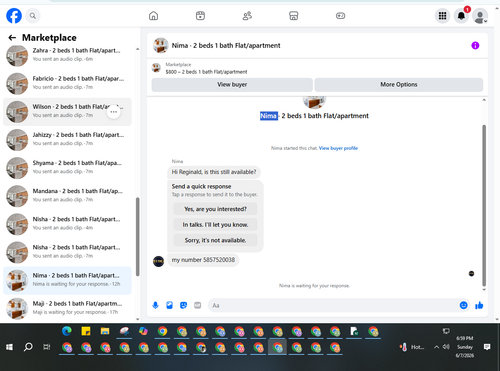Send a thumbs-up like
The height and width of the screenshot is (371, 500).
(x=479, y=305)
